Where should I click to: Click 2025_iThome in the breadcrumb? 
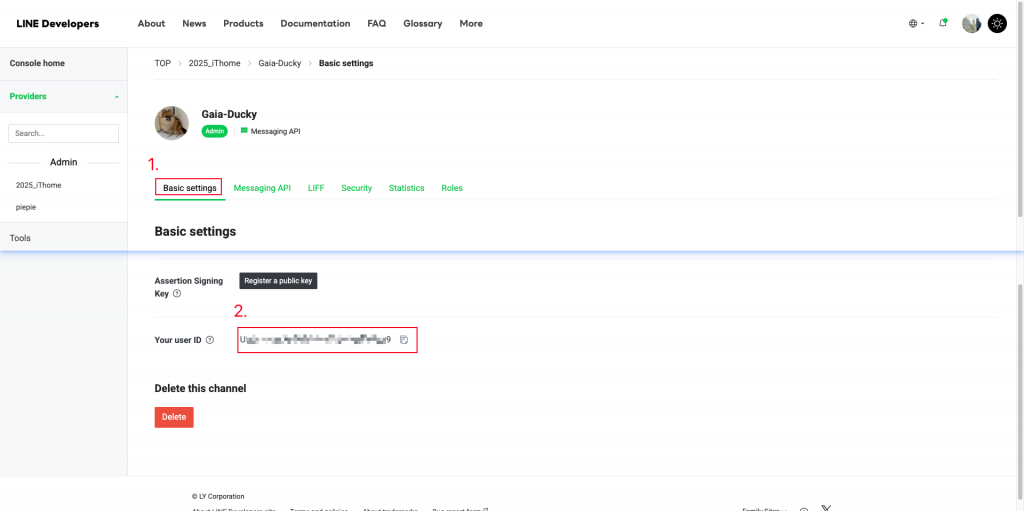coord(214,63)
